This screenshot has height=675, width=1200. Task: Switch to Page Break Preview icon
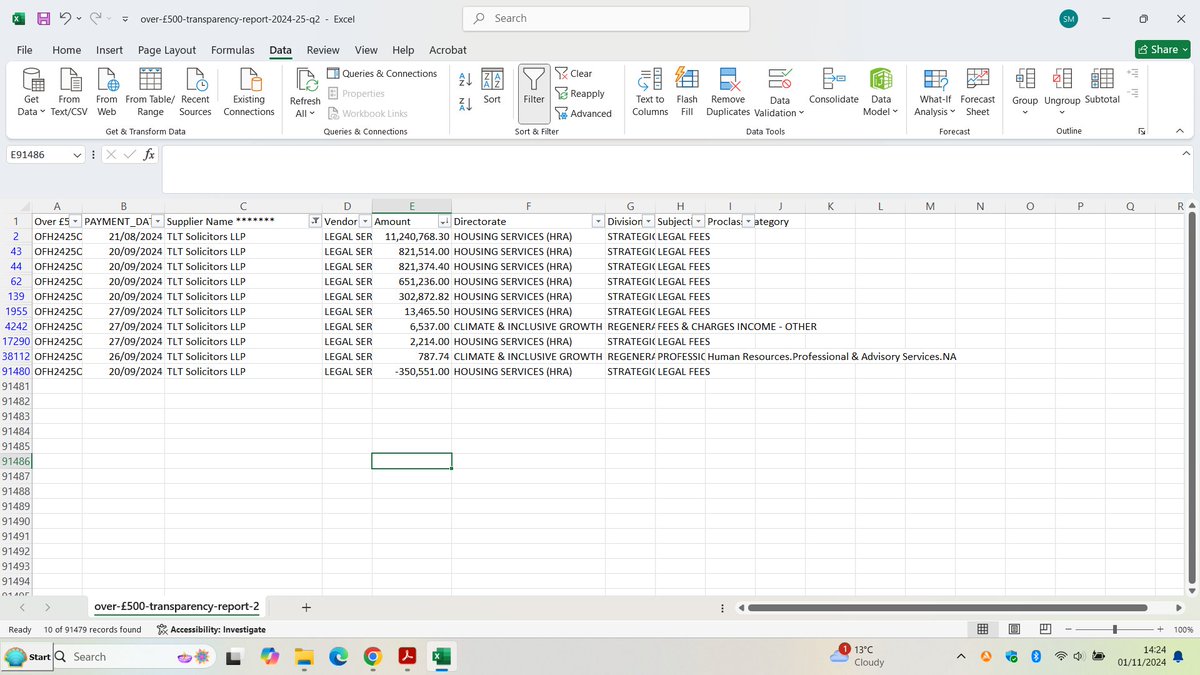[x=1045, y=630]
